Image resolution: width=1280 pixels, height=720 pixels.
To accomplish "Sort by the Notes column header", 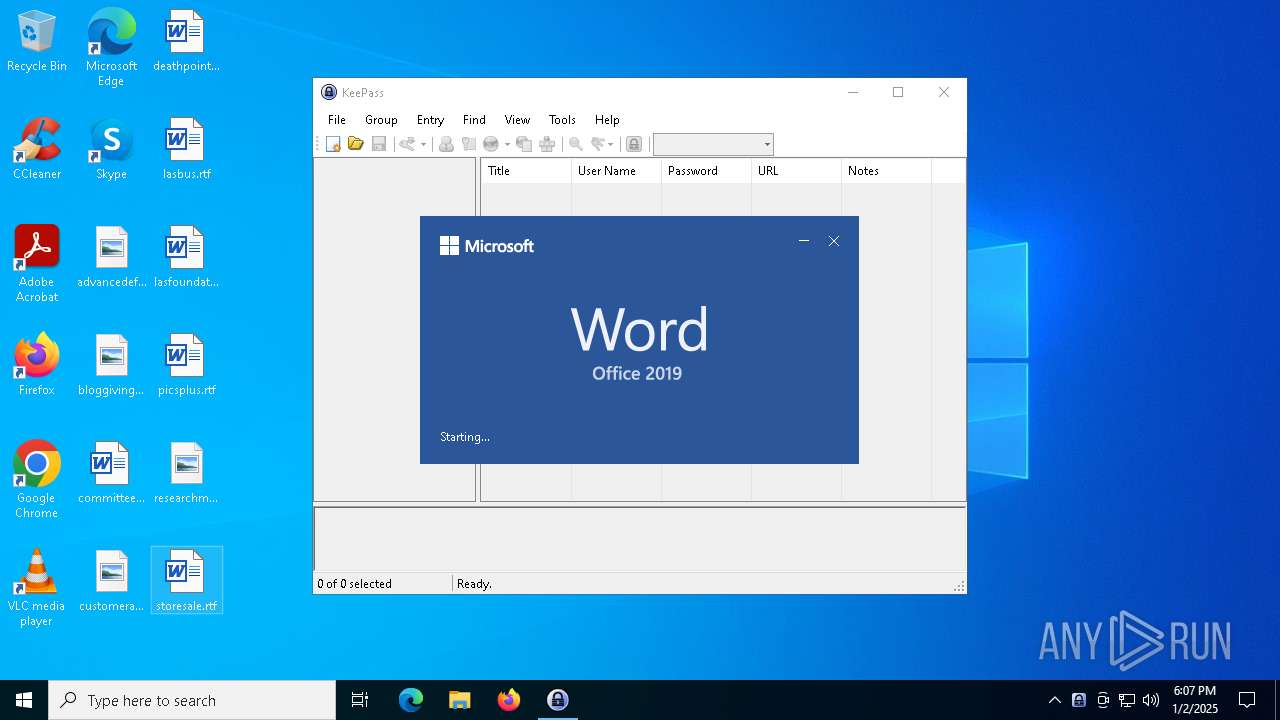I will [886, 171].
